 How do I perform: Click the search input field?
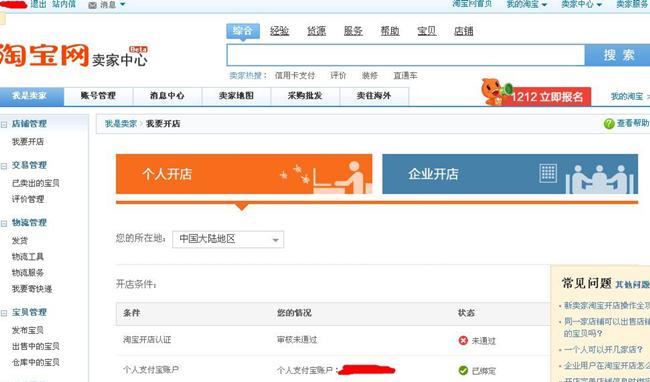click(x=406, y=55)
